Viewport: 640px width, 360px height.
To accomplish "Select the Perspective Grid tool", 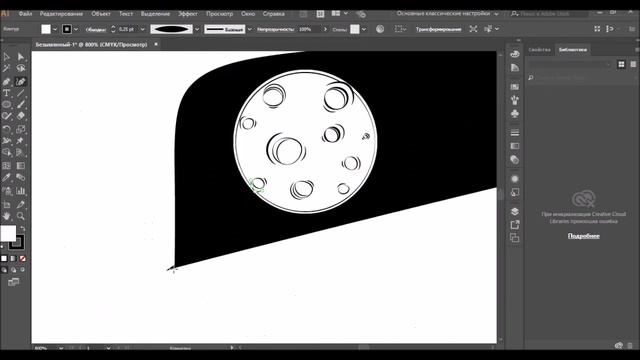I will 20,153.
